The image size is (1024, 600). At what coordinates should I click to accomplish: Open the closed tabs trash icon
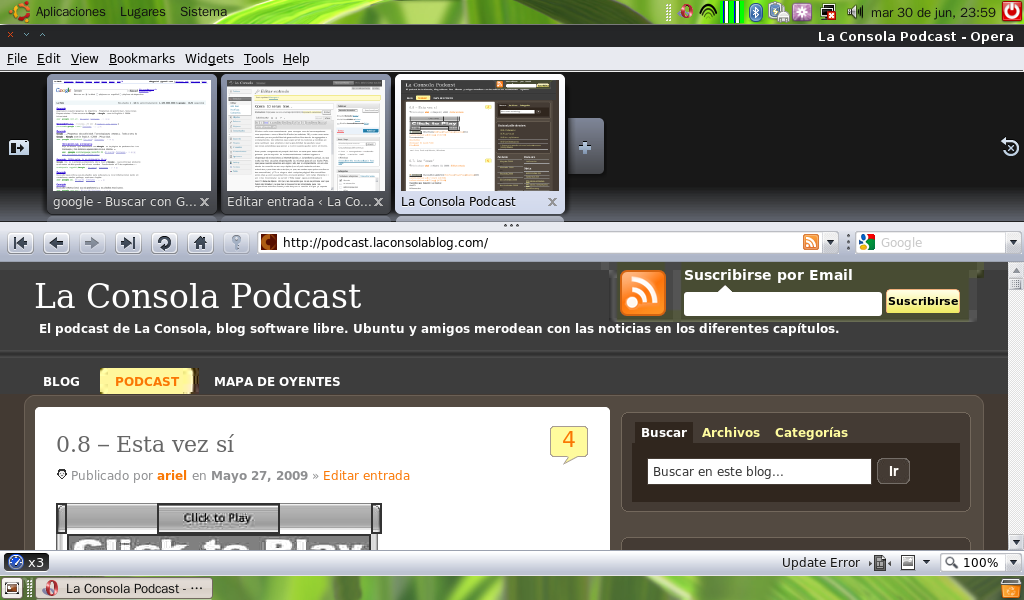(1010, 148)
